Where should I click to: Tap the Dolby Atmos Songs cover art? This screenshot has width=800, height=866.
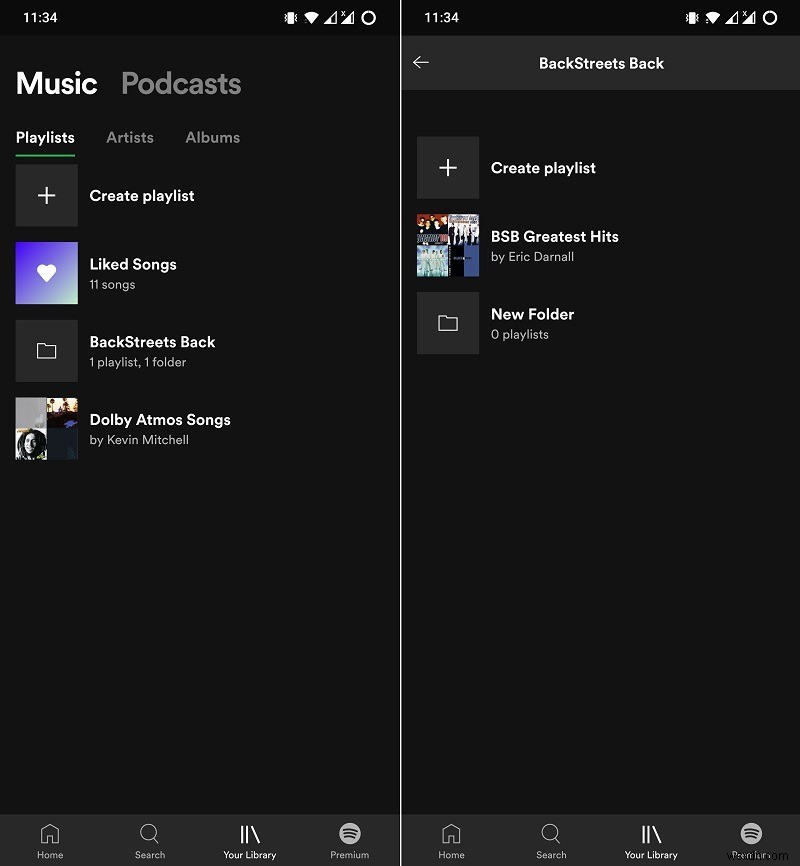(x=46, y=428)
